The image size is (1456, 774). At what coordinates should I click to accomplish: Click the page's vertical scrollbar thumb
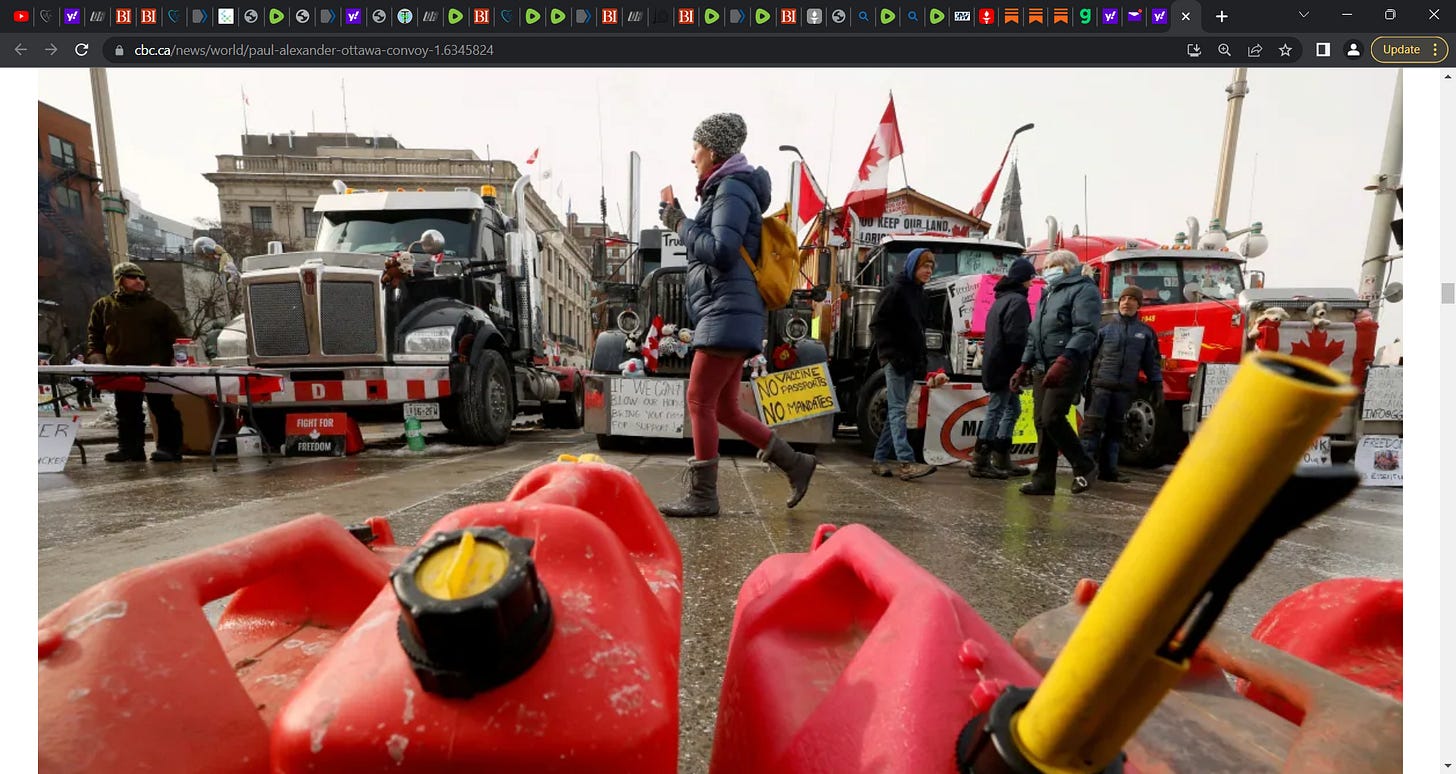(1447, 292)
